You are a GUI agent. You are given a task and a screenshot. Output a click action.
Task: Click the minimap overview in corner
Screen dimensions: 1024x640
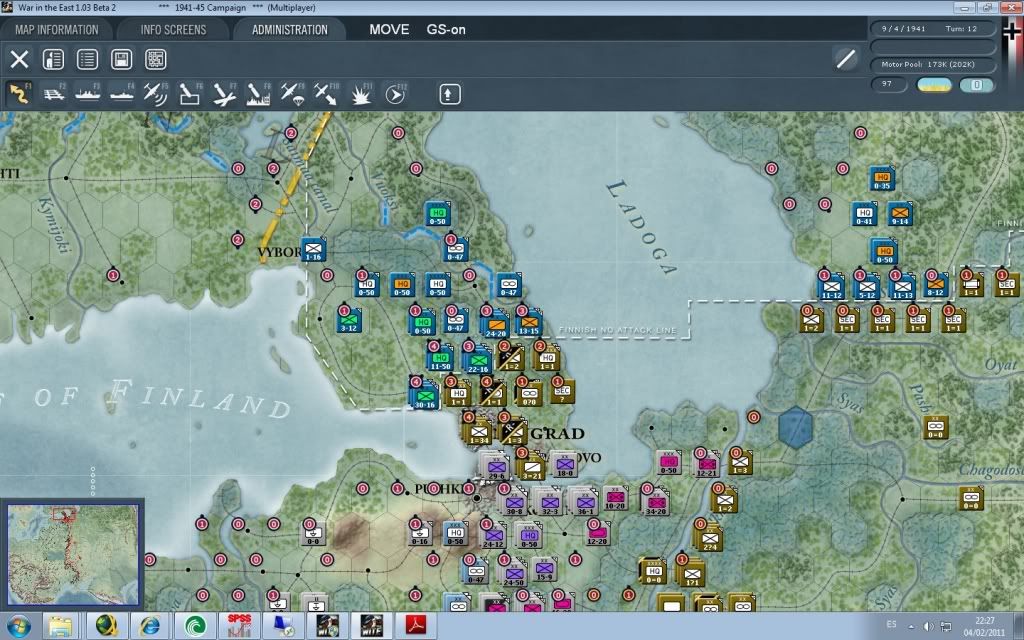point(72,554)
